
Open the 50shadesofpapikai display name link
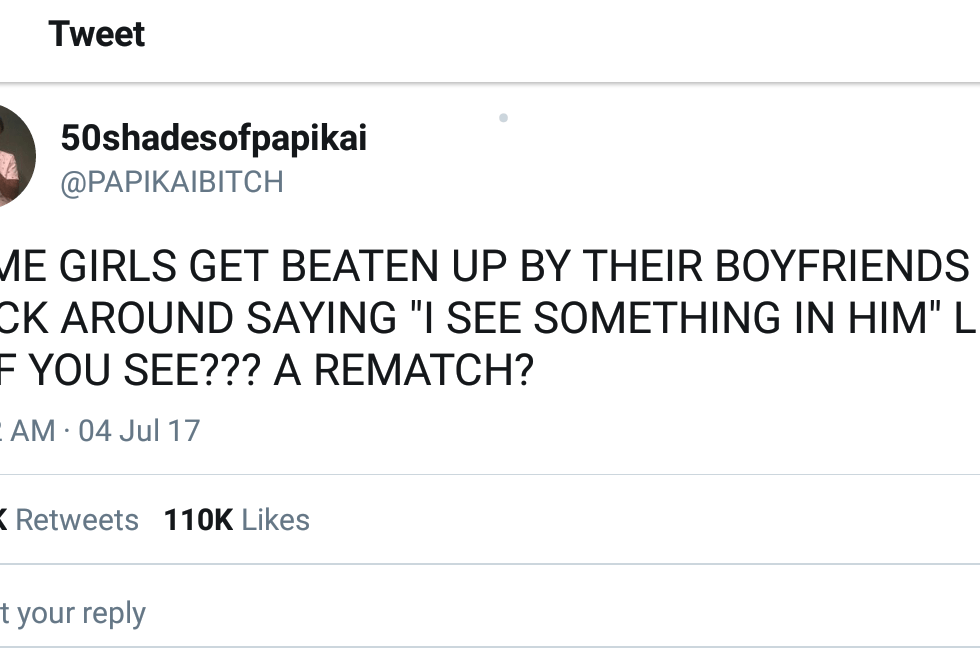(213, 139)
